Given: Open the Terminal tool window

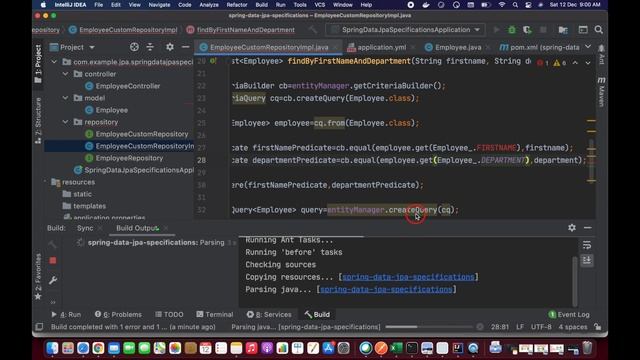Looking at the screenshot, I should [215, 315].
